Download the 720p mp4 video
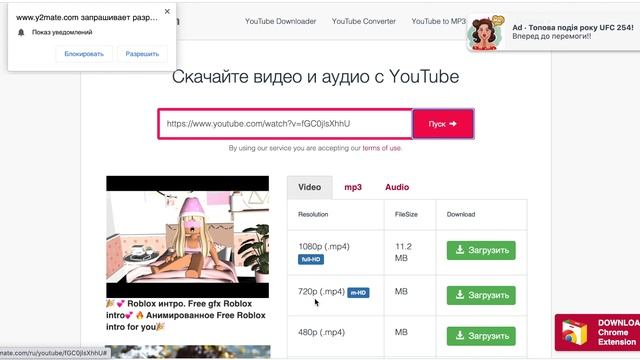640x360 pixels. 481,295
